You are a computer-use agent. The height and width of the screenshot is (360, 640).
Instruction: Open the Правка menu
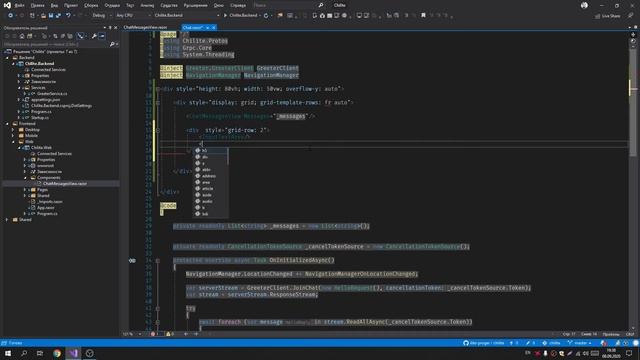click(x=37, y=5)
